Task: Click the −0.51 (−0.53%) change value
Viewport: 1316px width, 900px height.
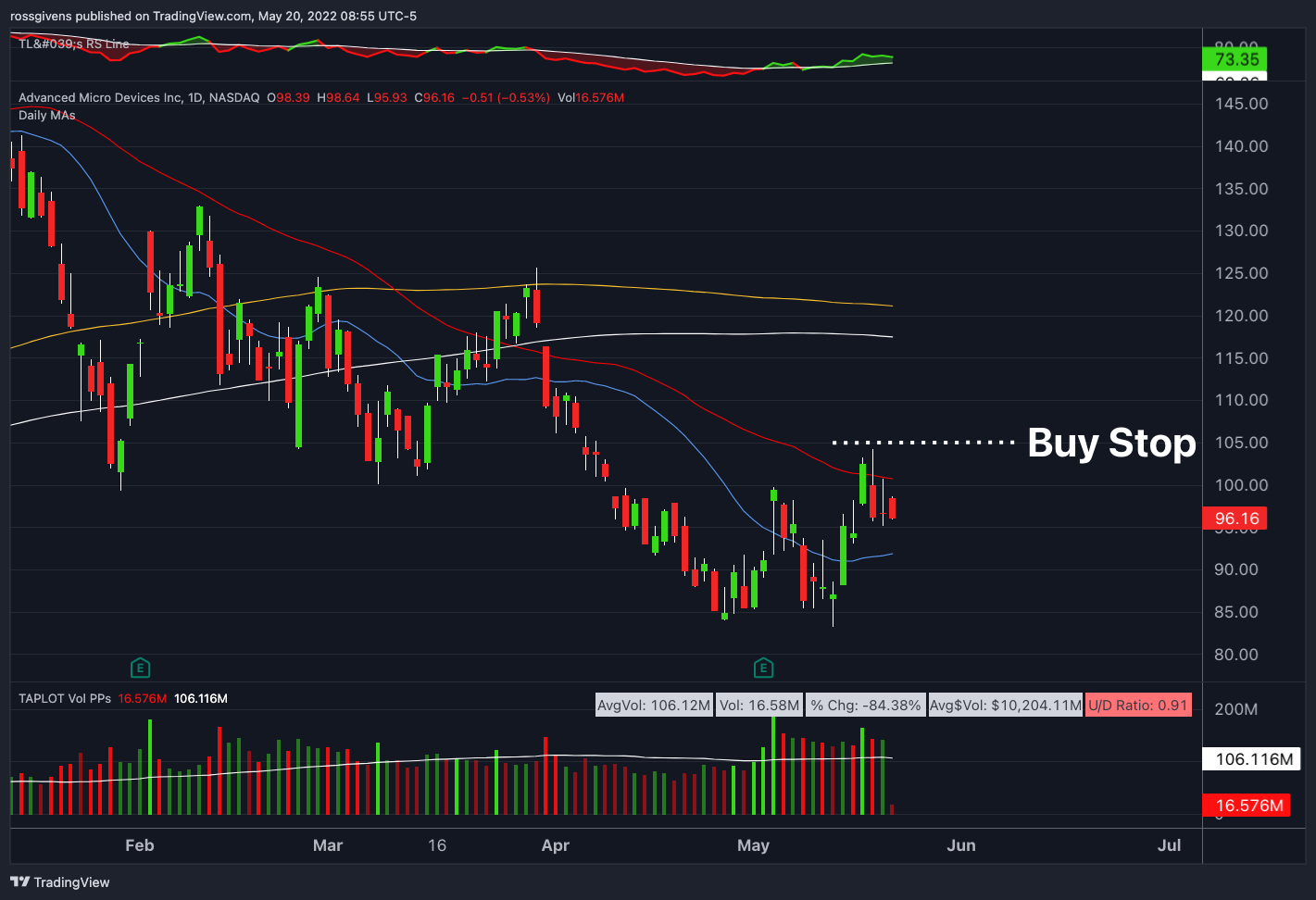Action: 506,97
